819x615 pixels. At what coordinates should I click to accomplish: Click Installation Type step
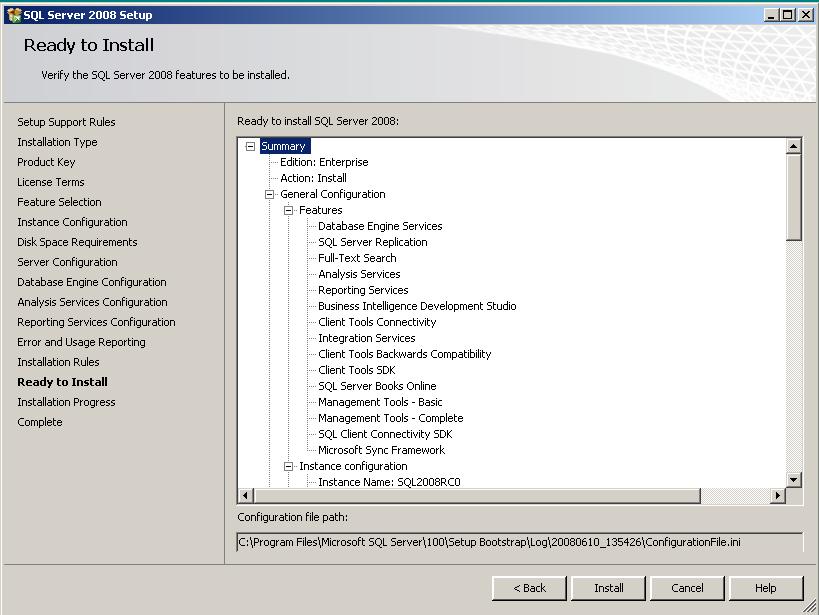tap(57, 142)
